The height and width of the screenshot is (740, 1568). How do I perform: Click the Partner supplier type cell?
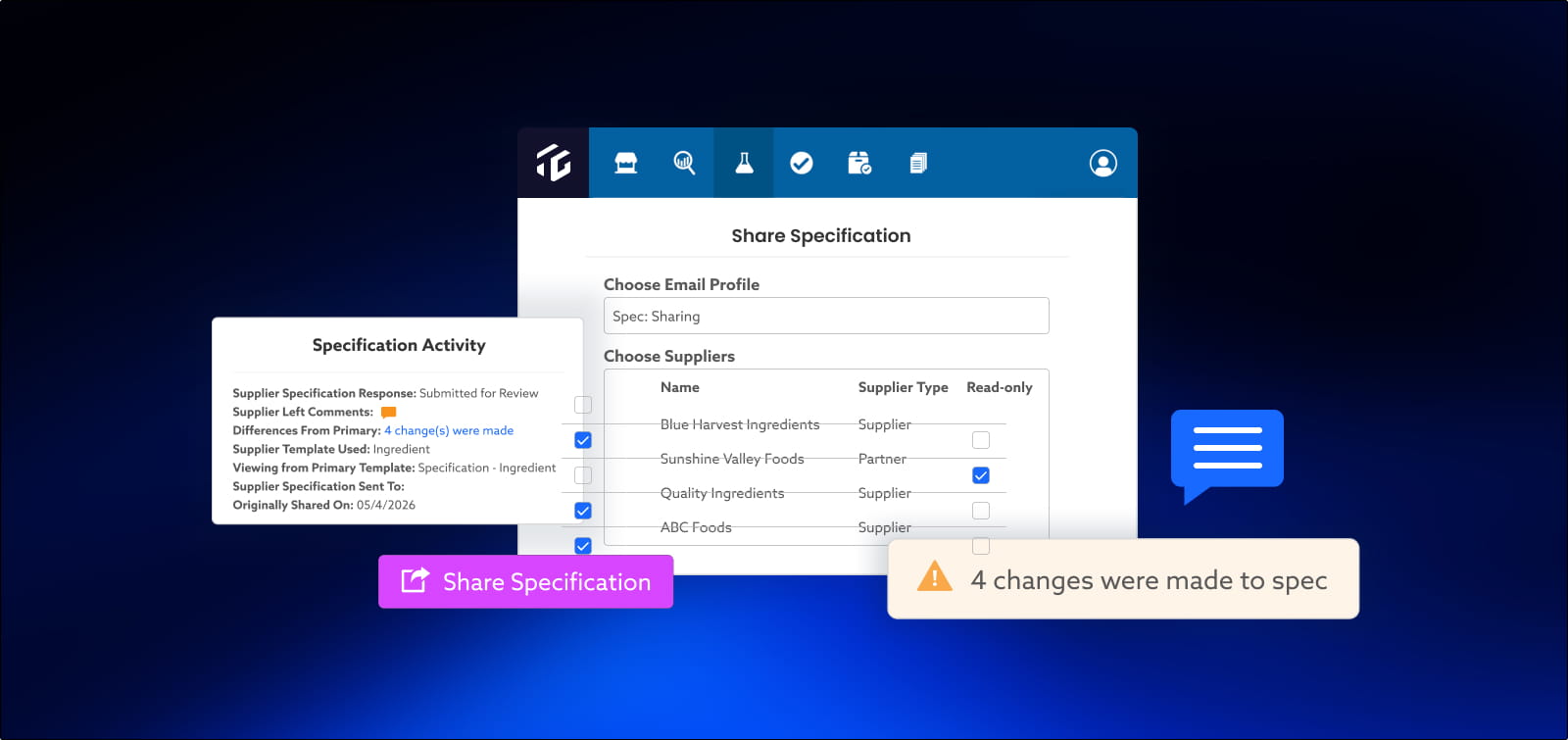coord(882,459)
